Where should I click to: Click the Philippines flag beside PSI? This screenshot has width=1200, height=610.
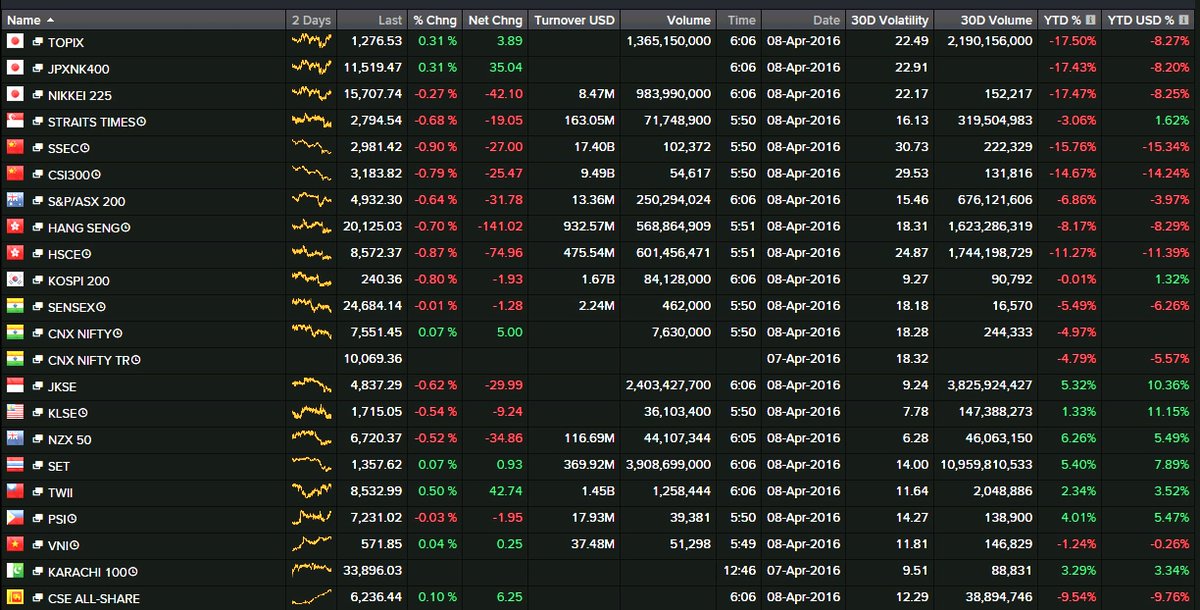pos(14,518)
